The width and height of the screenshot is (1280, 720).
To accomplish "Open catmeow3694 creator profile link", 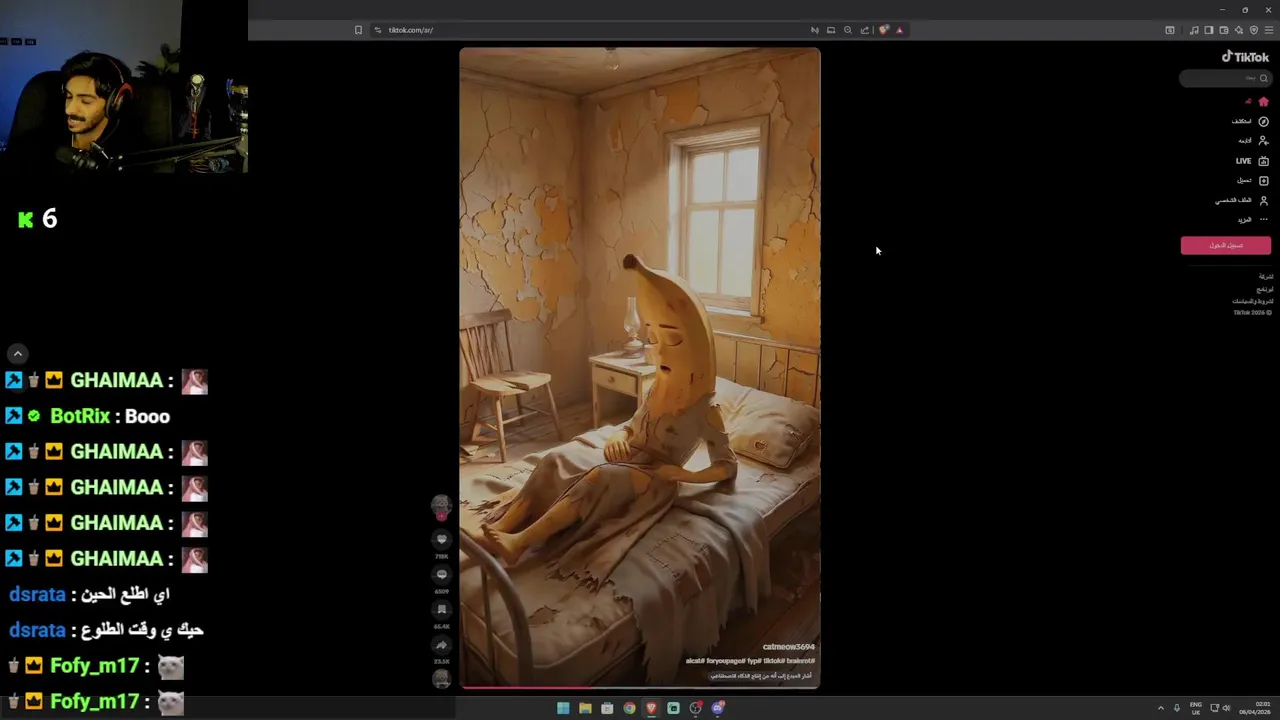I will coord(789,647).
